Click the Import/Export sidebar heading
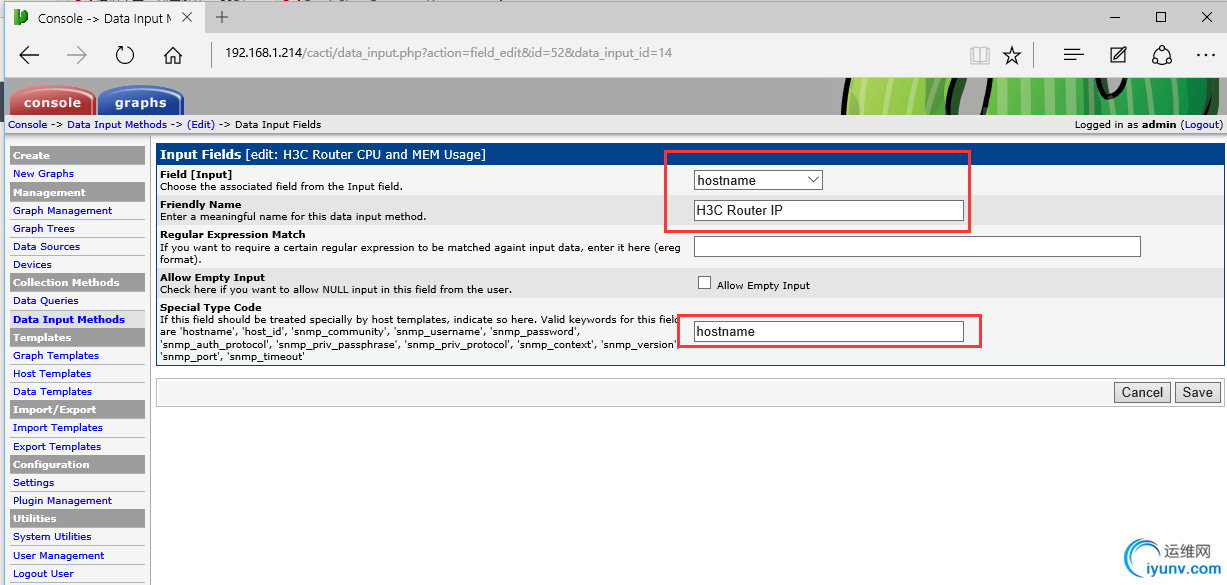This screenshot has height=585, width=1227. click(77, 409)
